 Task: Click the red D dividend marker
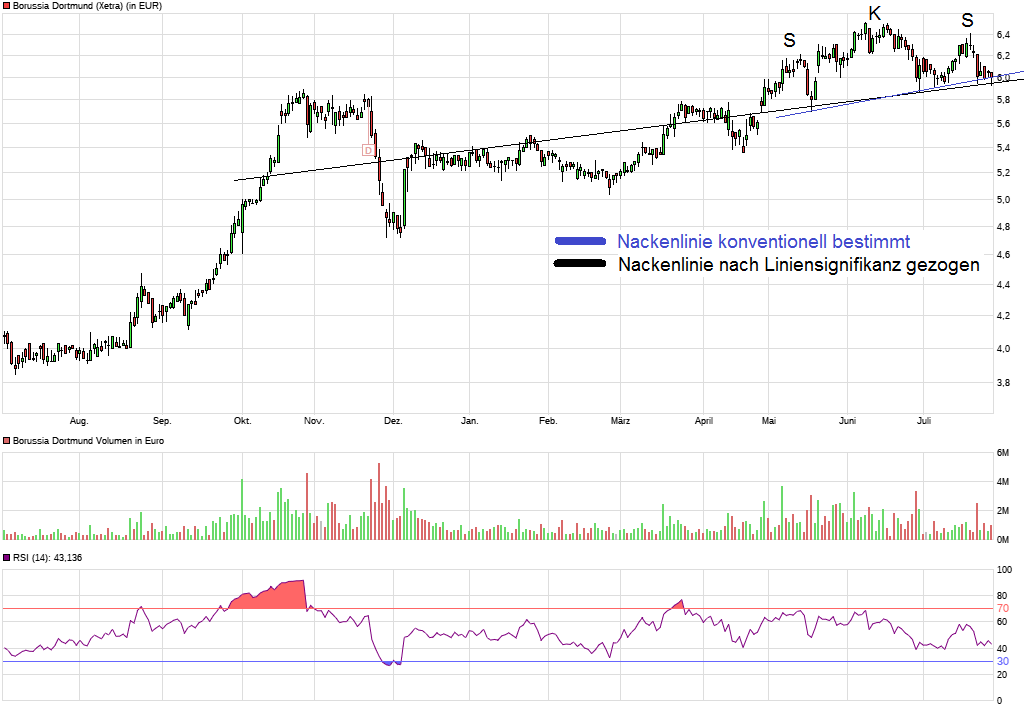pyautogui.click(x=368, y=150)
